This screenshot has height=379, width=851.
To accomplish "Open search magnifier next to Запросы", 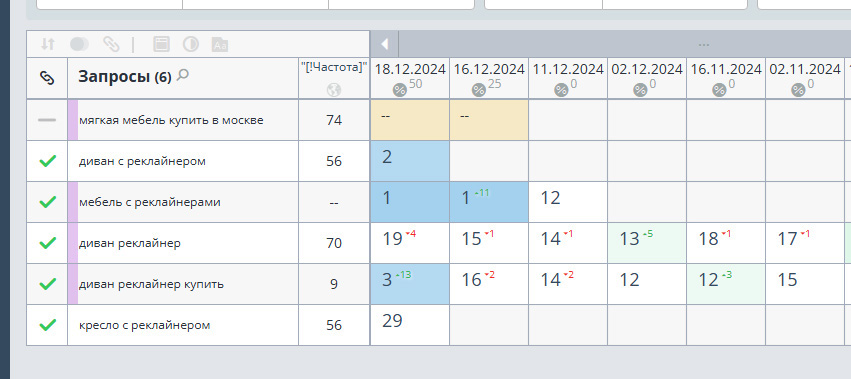I will click(183, 75).
